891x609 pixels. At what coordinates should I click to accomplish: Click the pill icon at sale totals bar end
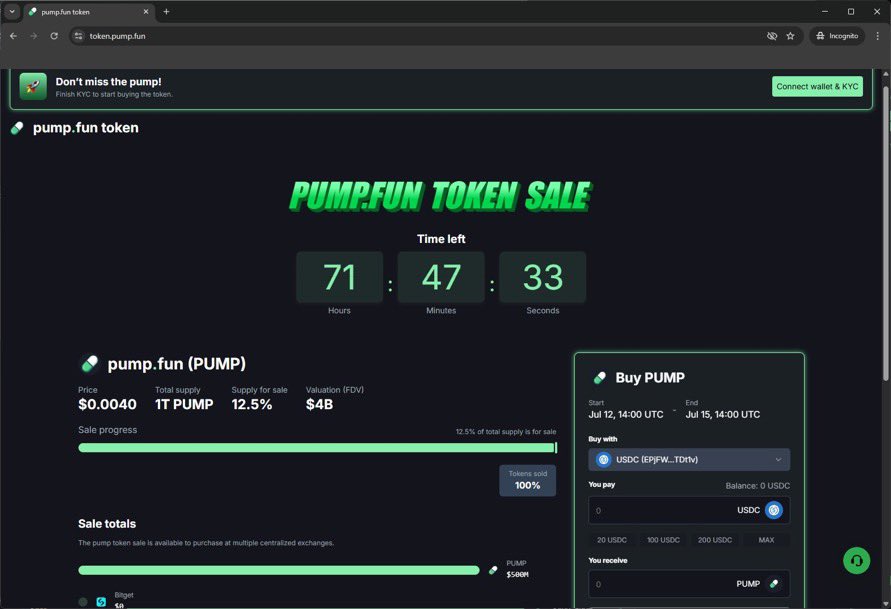493,570
